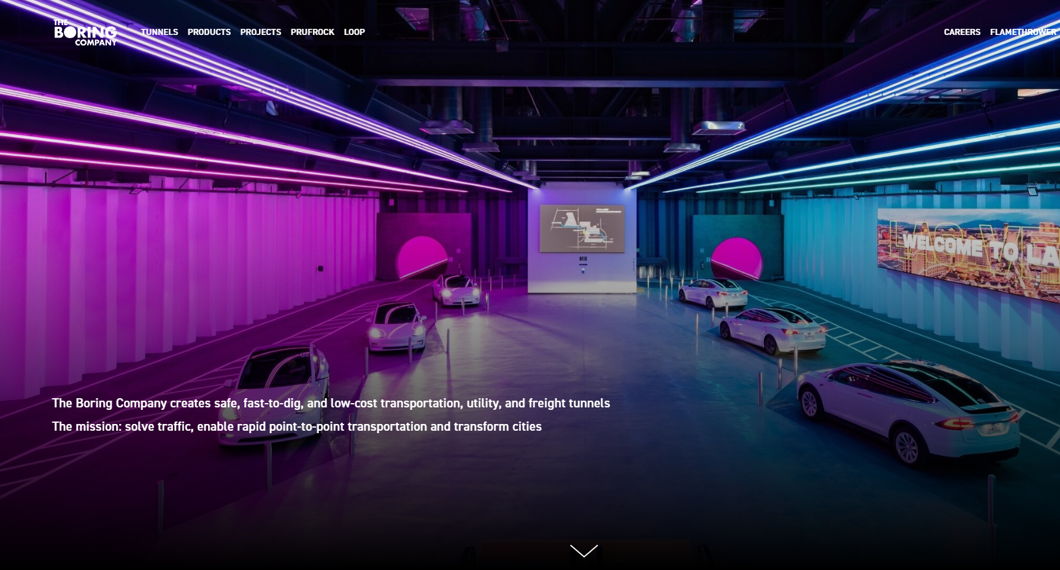Click the 'creates safe, fast-to-dig' tagline text
Screen dimensions: 1060x570
pos(331,403)
